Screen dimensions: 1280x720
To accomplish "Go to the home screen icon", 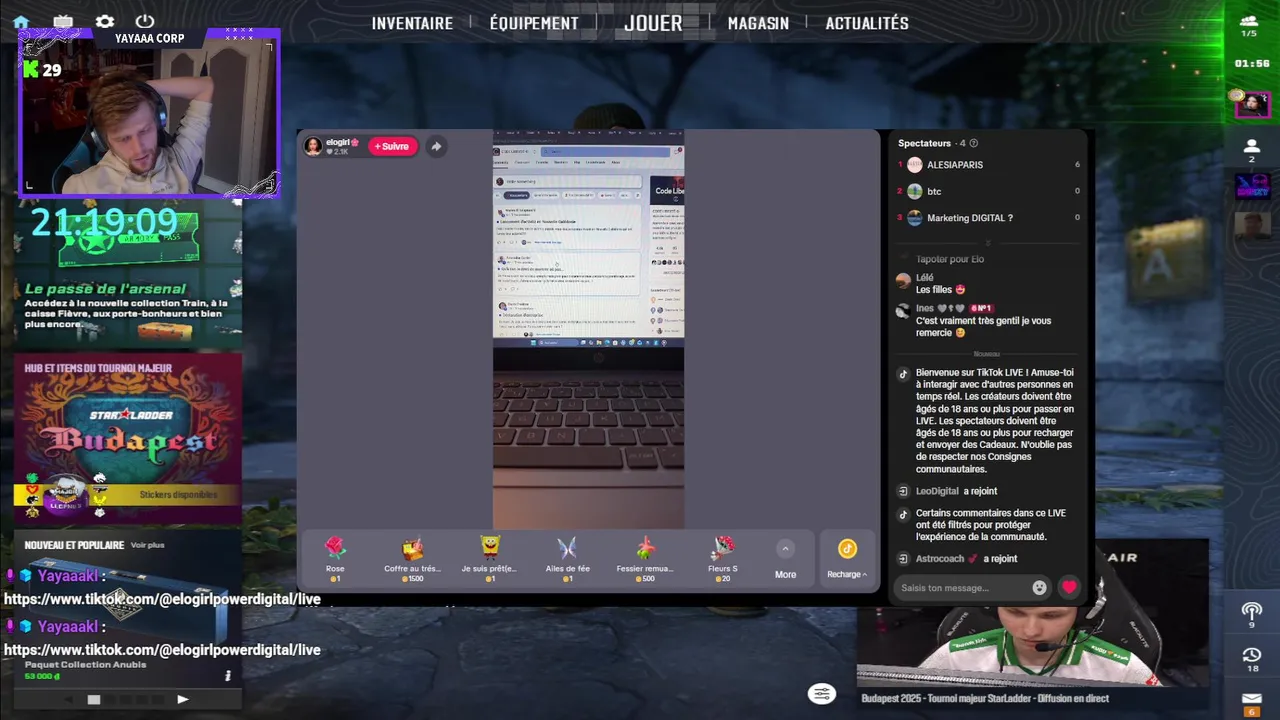I will pyautogui.click(x=21, y=22).
